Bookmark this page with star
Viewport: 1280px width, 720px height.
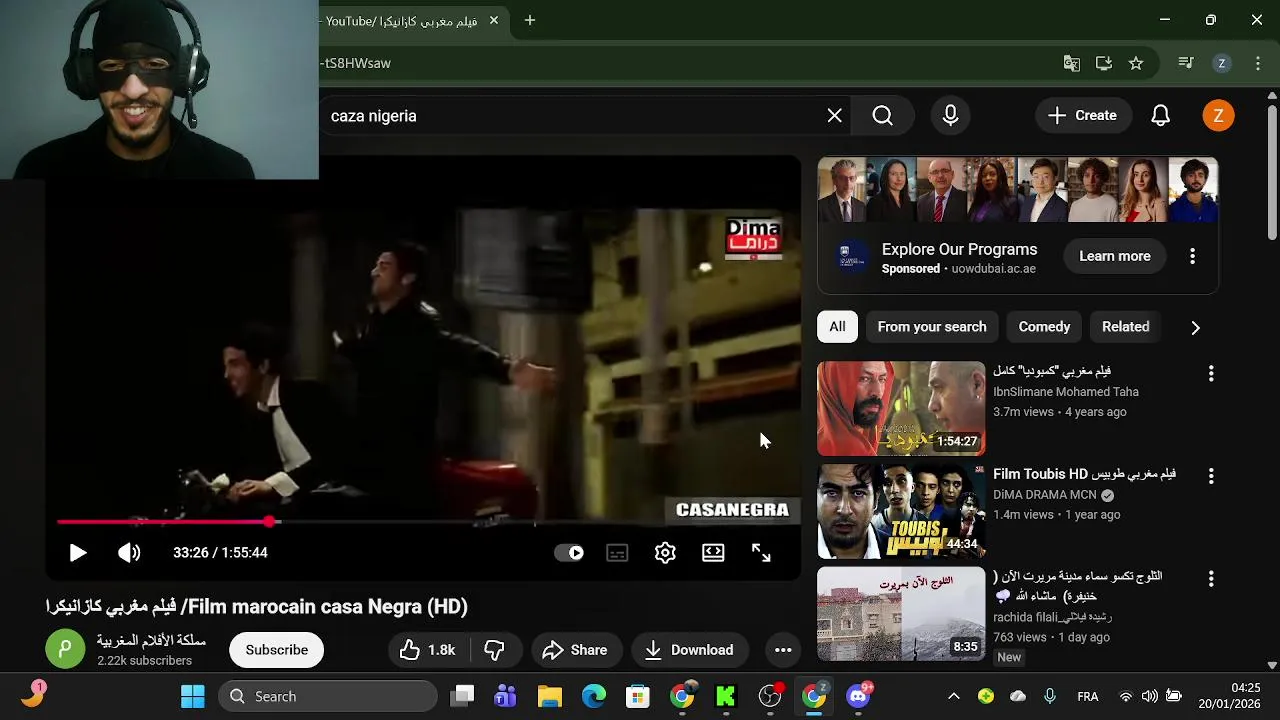[1136, 63]
